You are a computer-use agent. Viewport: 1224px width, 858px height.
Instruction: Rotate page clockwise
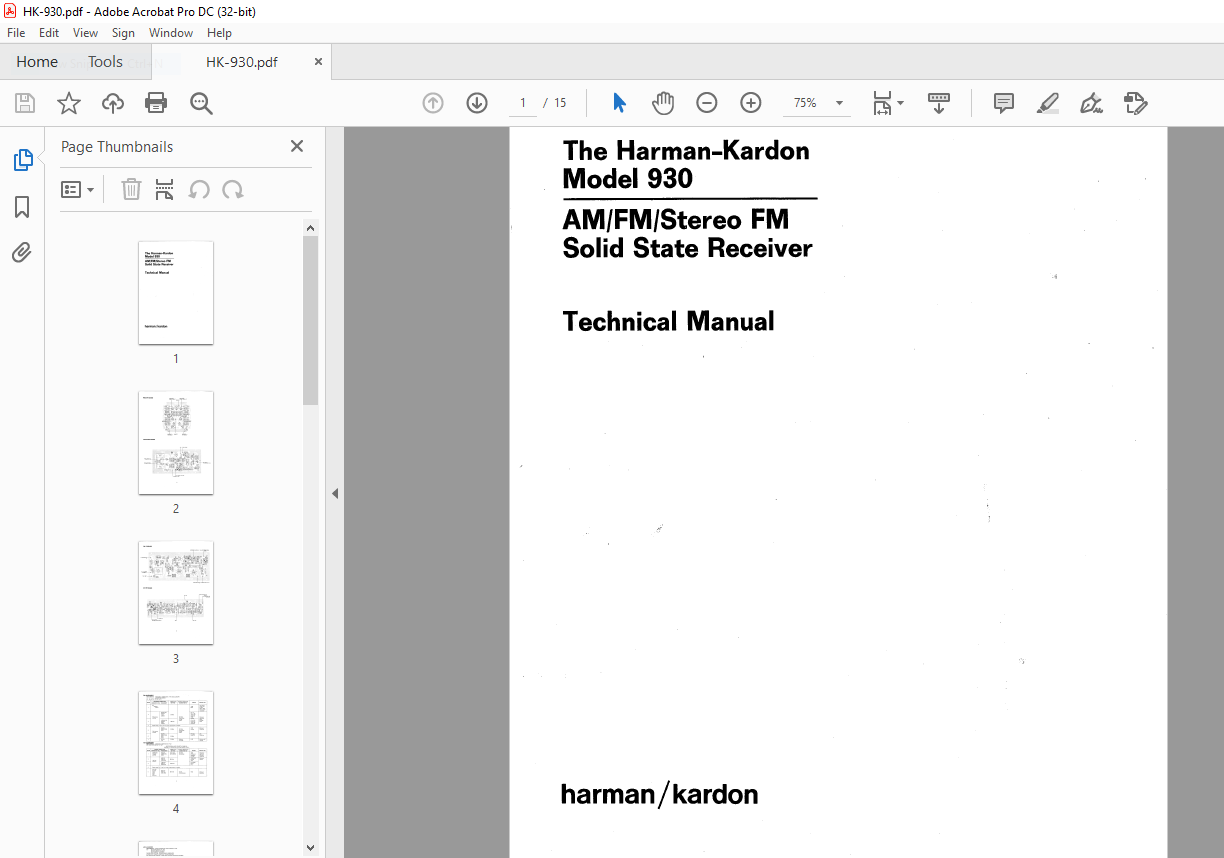[233, 189]
